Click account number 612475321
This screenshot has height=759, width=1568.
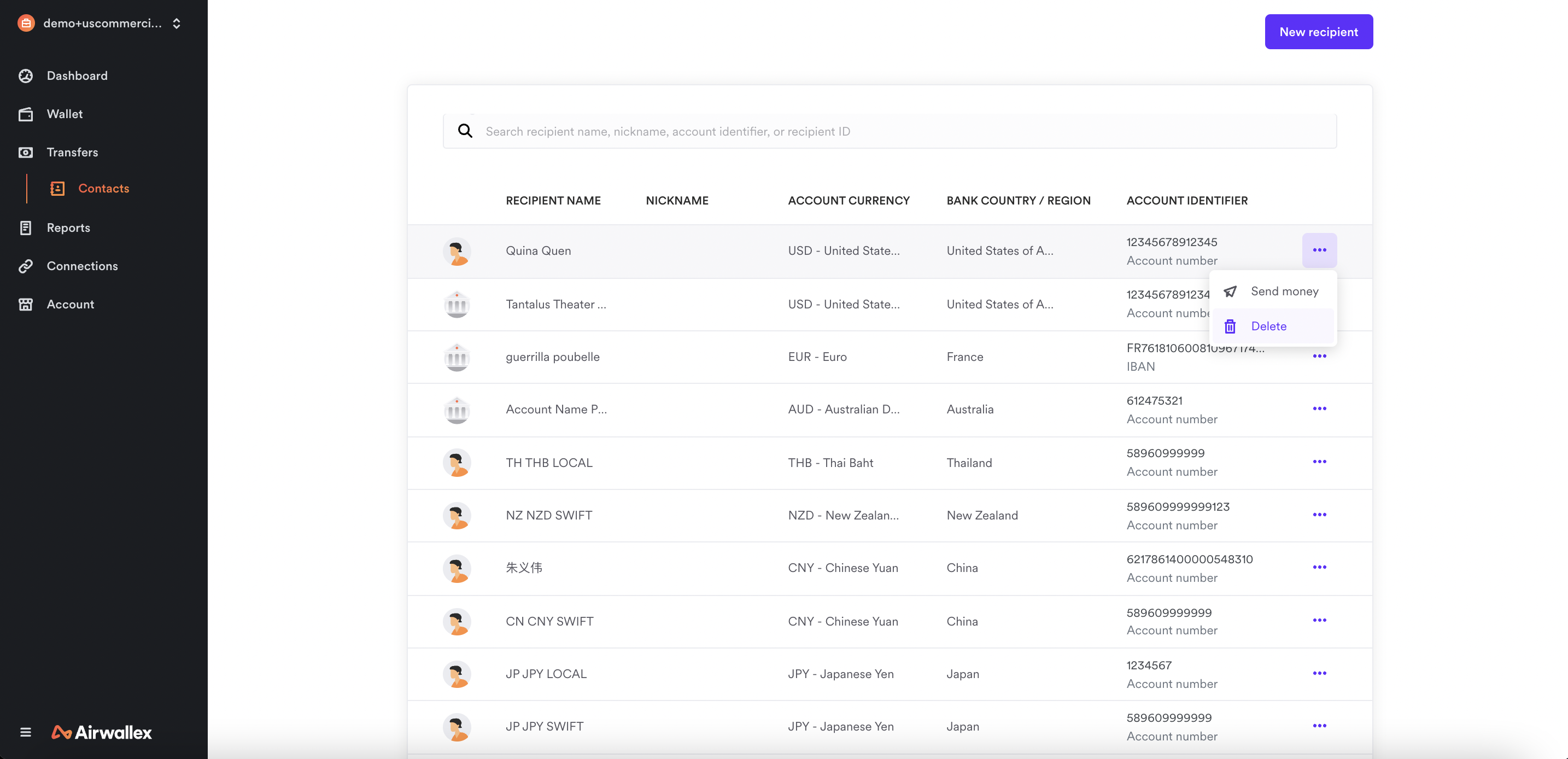(1154, 401)
